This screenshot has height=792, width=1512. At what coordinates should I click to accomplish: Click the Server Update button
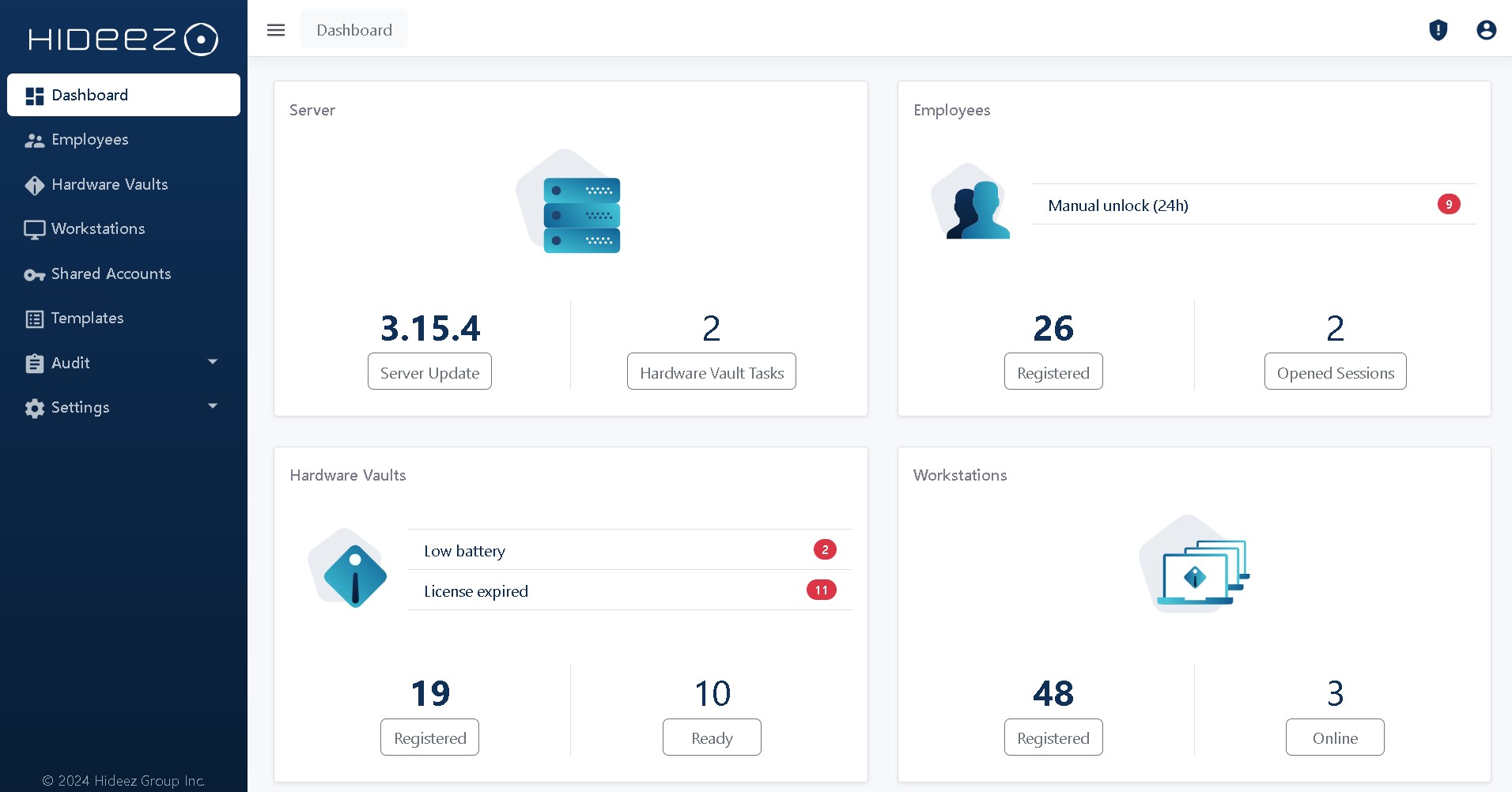click(429, 371)
